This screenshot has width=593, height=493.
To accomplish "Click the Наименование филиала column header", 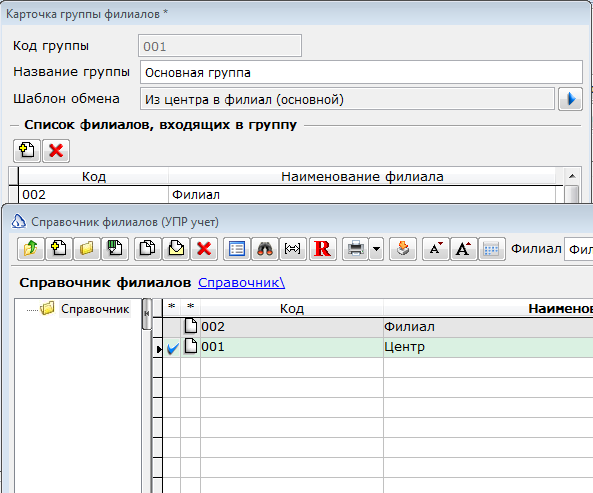I will (x=362, y=177).
